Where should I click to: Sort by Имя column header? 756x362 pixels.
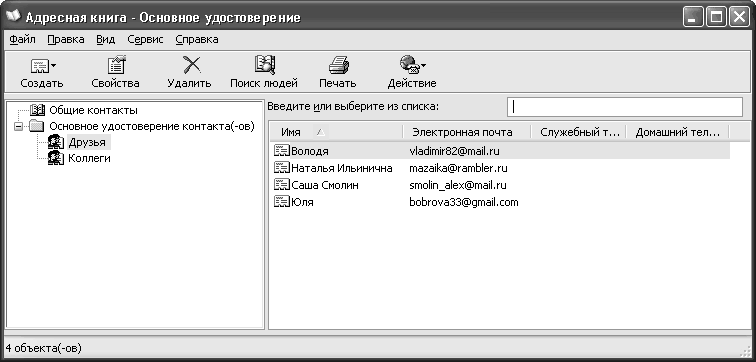pyautogui.click(x=336, y=132)
